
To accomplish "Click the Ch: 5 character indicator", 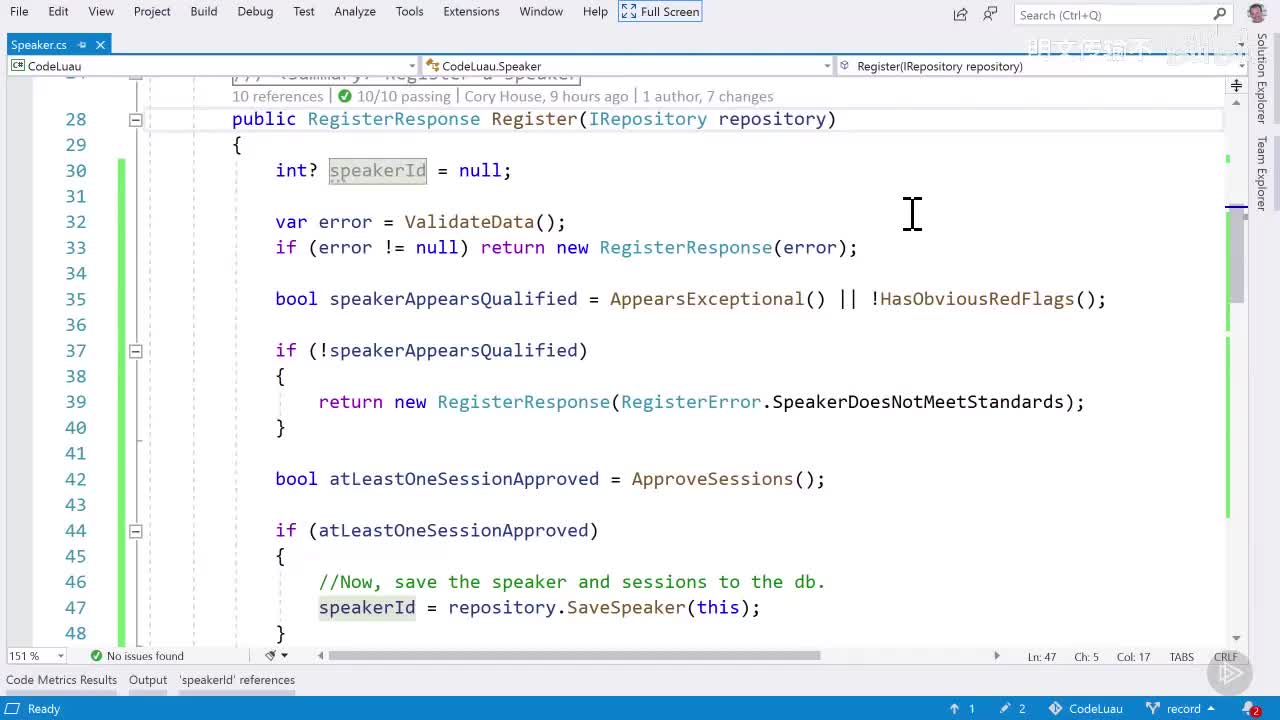I will click(x=1086, y=657).
